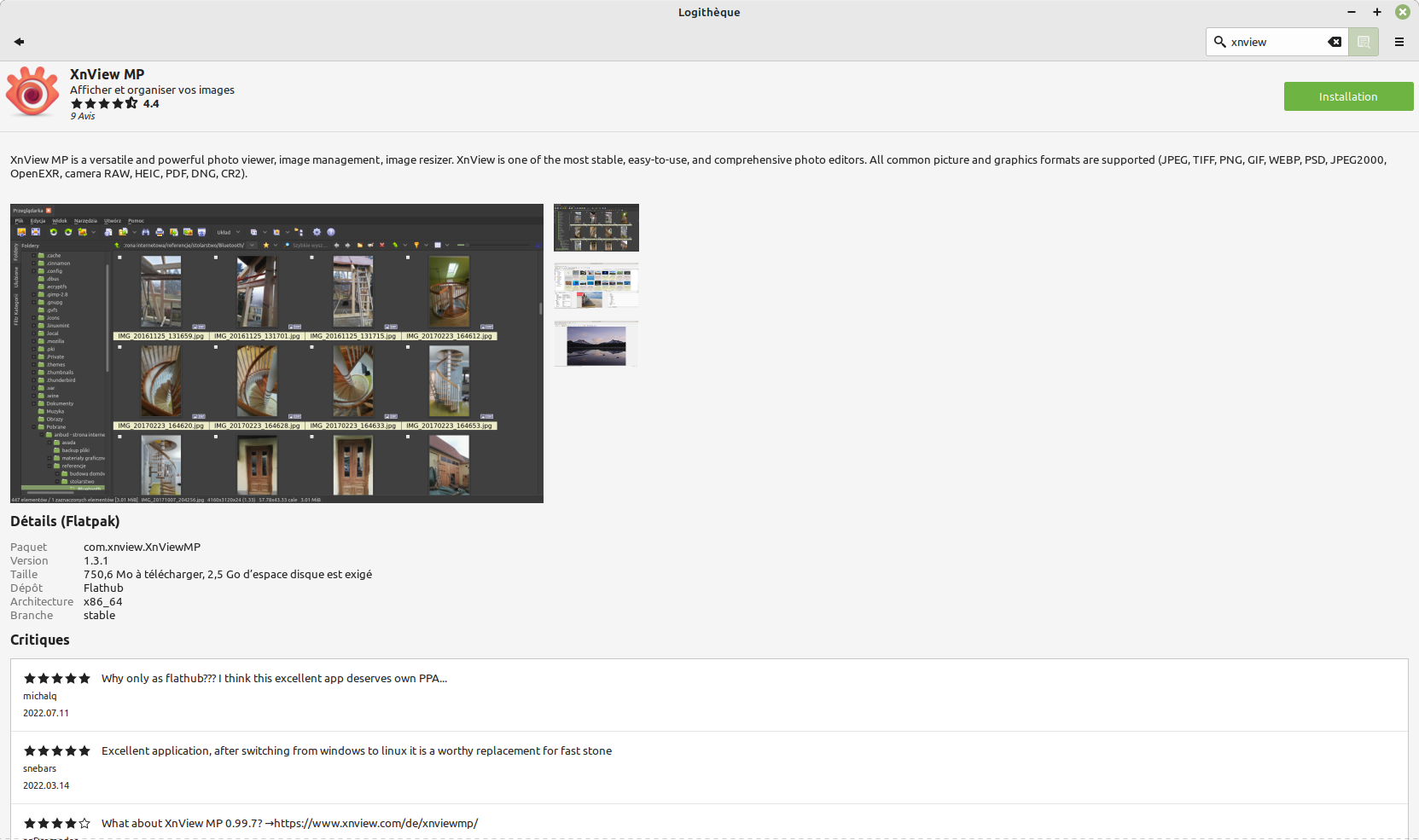1419x840 pixels.
Task: Minimize the Logithèque window
Action: point(1352,12)
